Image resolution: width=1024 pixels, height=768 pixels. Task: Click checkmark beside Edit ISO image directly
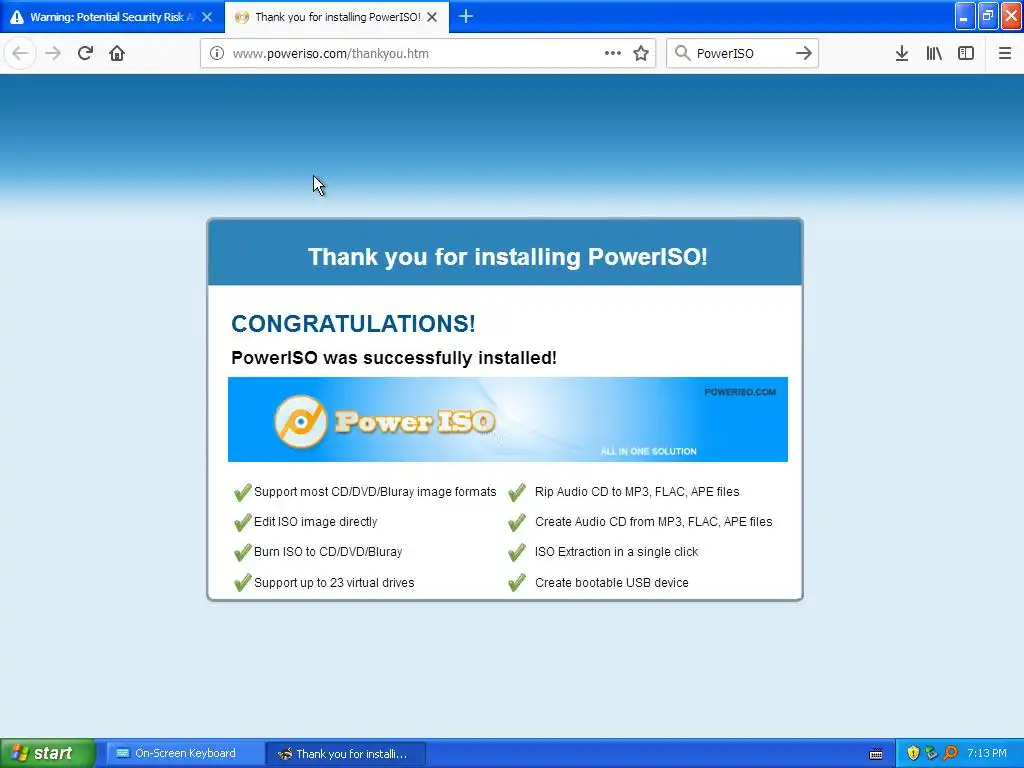(242, 522)
